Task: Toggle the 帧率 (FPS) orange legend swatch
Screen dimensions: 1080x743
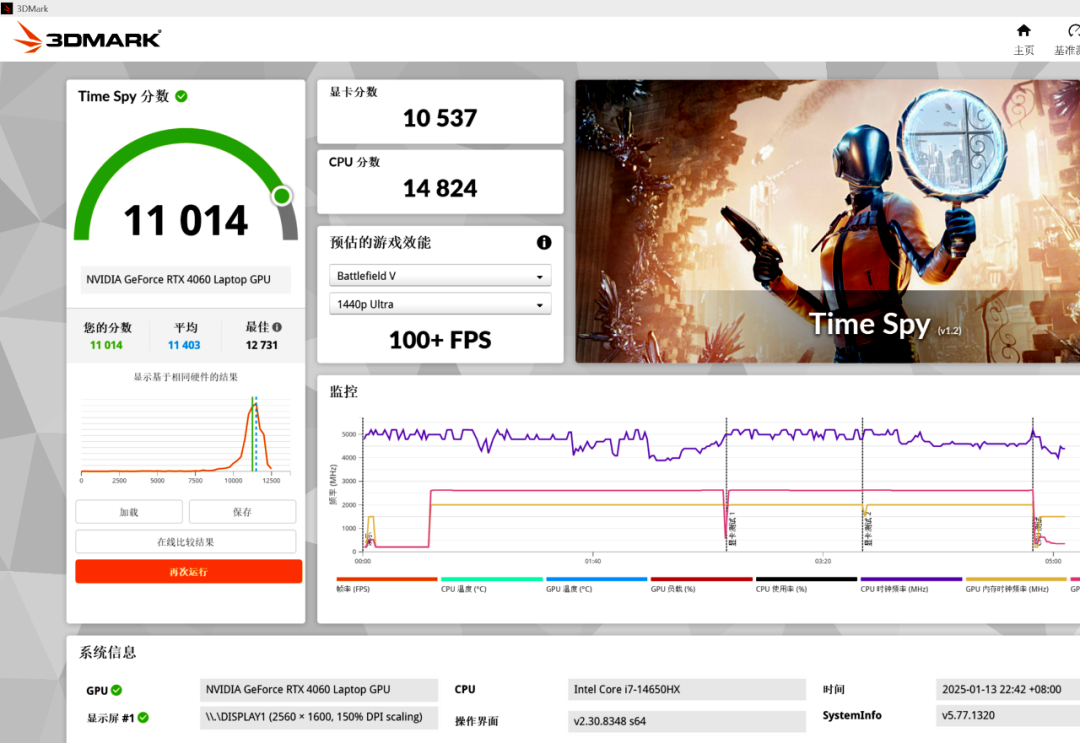Action: [386, 579]
